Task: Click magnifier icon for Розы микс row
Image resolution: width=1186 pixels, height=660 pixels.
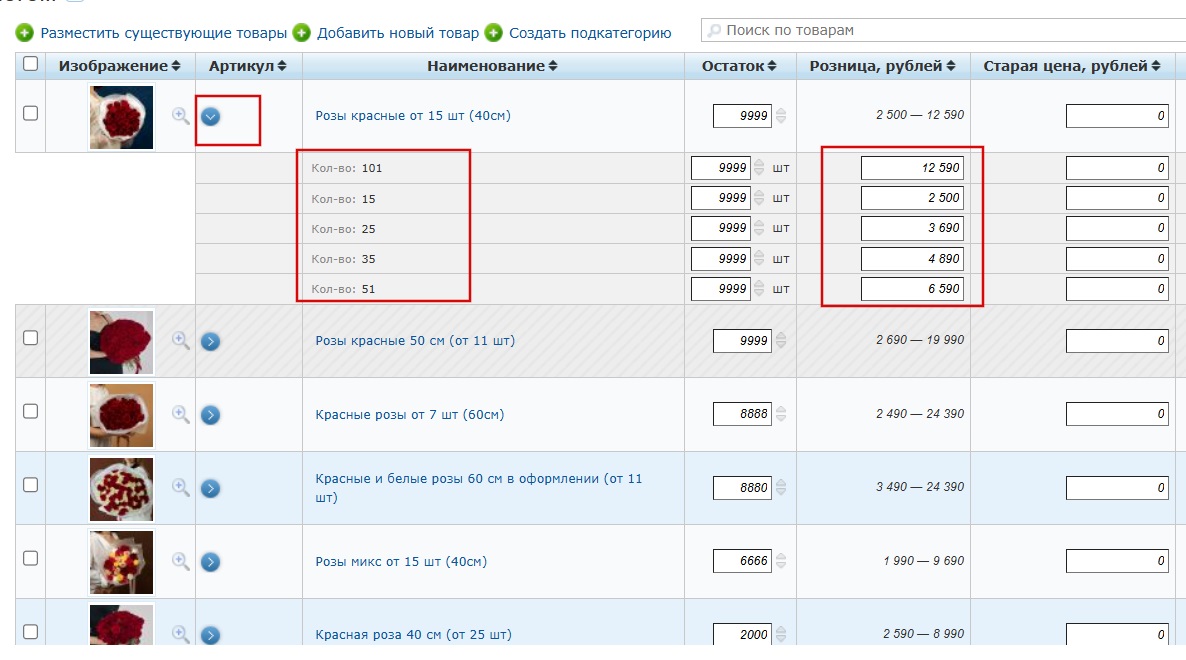Action: pyautogui.click(x=181, y=561)
